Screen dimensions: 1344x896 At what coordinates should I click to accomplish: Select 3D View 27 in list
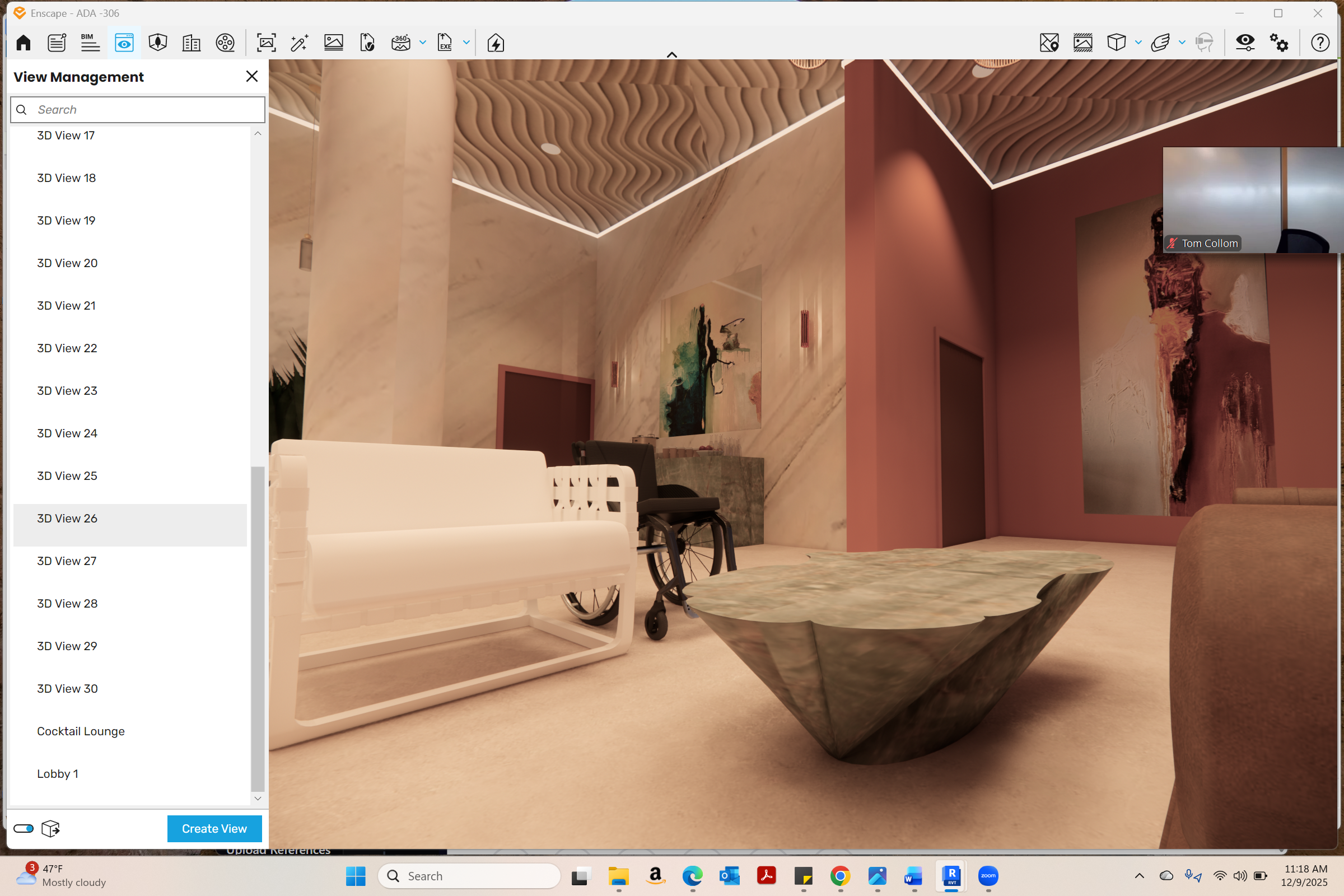pos(67,561)
